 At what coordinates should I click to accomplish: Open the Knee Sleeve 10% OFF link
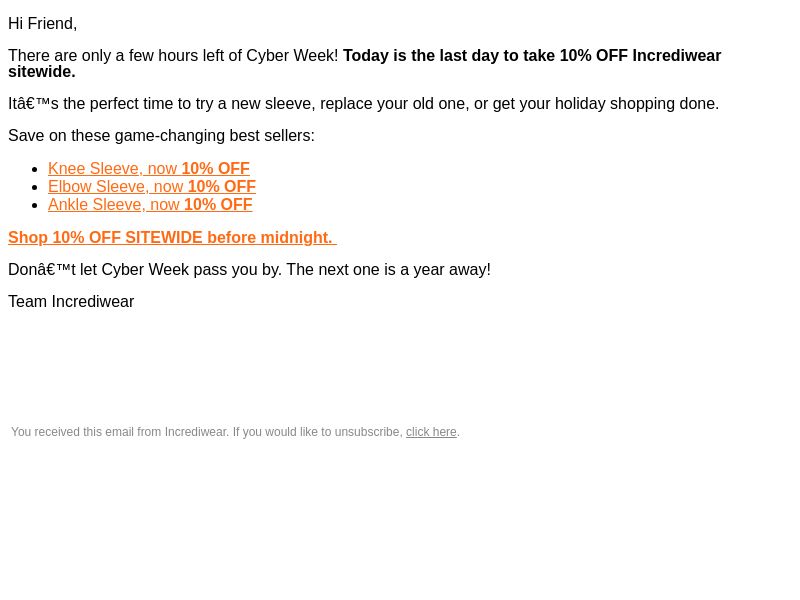click(x=148, y=169)
